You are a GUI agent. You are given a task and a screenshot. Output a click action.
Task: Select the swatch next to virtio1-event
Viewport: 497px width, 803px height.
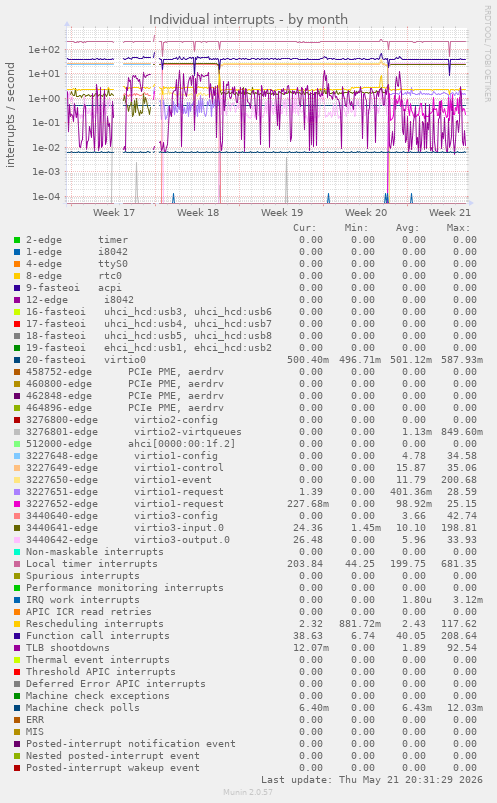[17, 480]
